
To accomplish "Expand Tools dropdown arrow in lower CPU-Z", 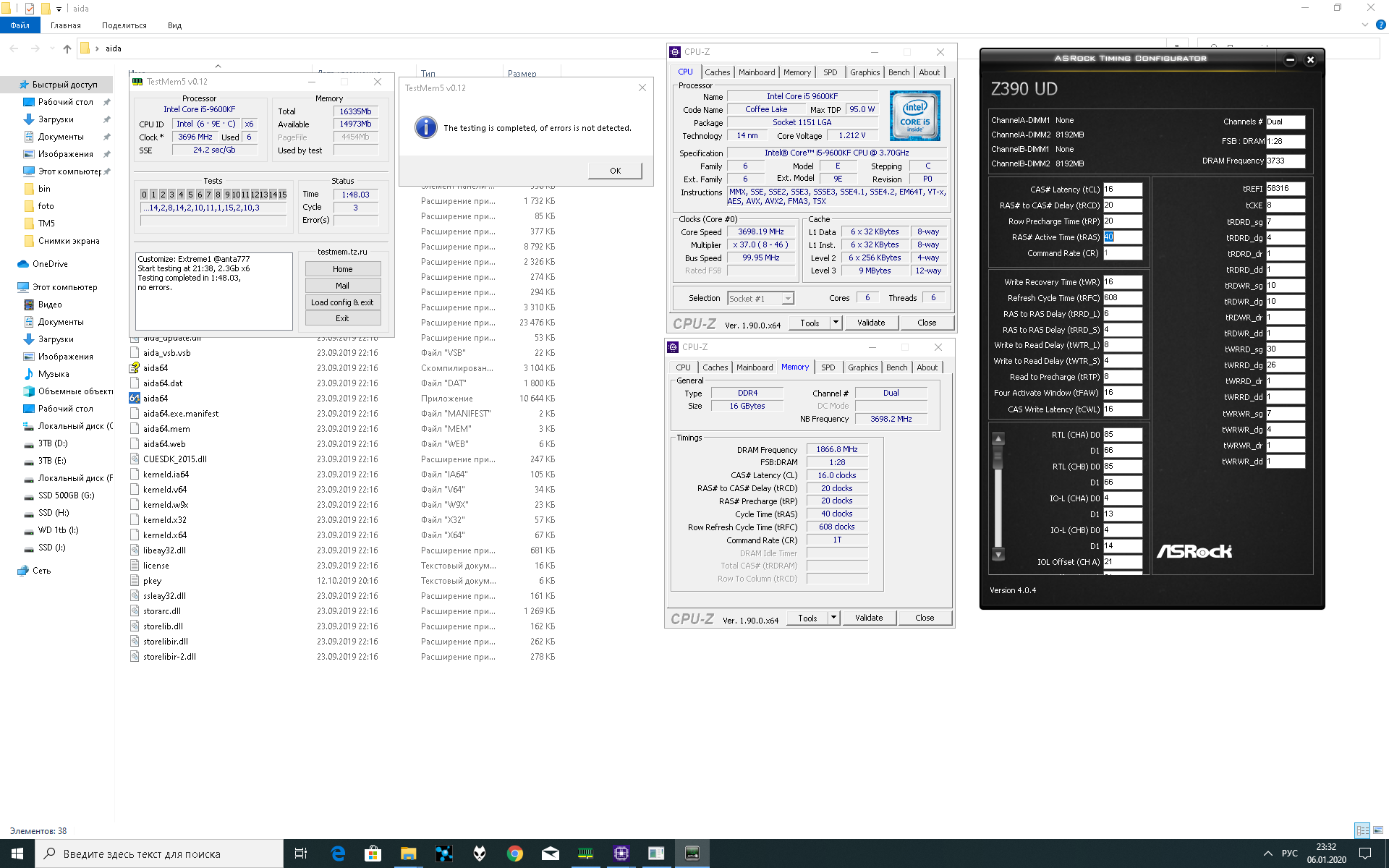I will tap(834, 618).
